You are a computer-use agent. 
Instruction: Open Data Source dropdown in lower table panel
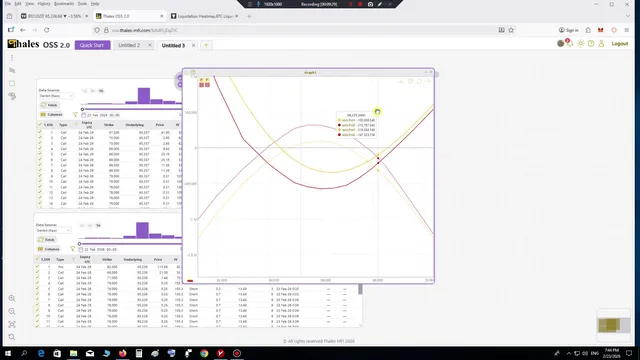[x=53, y=231]
